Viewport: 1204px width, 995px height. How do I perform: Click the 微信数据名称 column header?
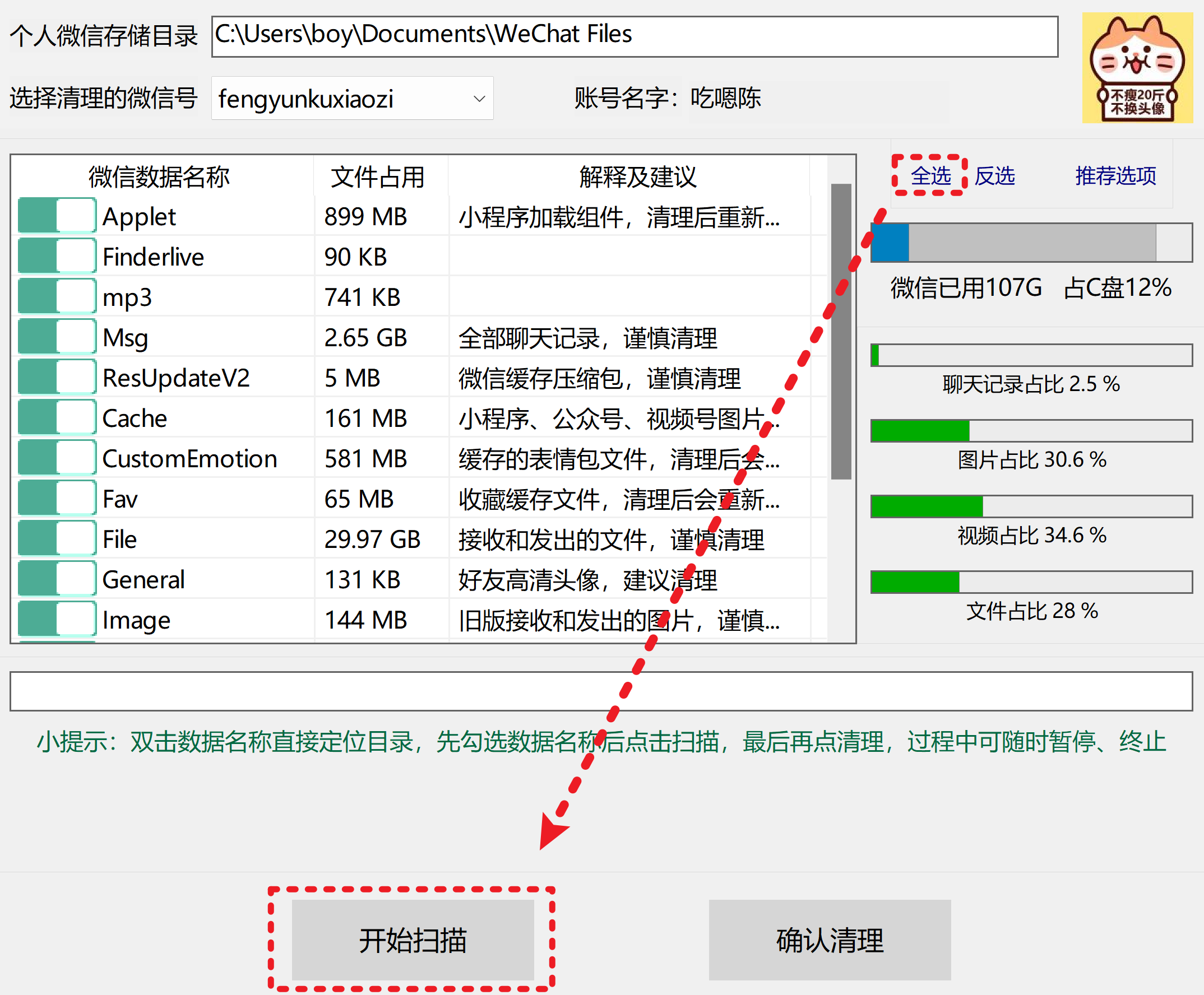(x=159, y=176)
